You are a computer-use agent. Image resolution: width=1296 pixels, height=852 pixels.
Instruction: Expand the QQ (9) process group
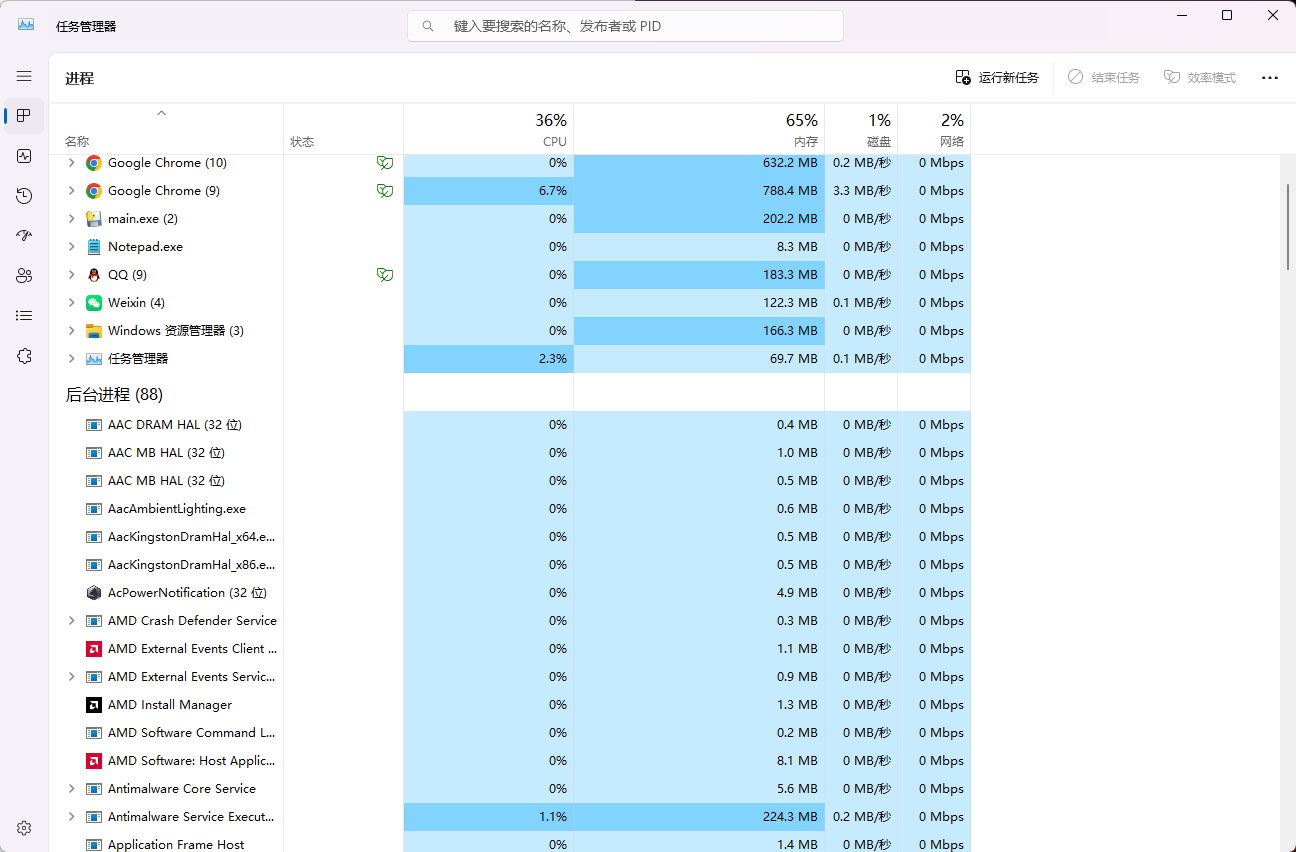[x=71, y=275]
